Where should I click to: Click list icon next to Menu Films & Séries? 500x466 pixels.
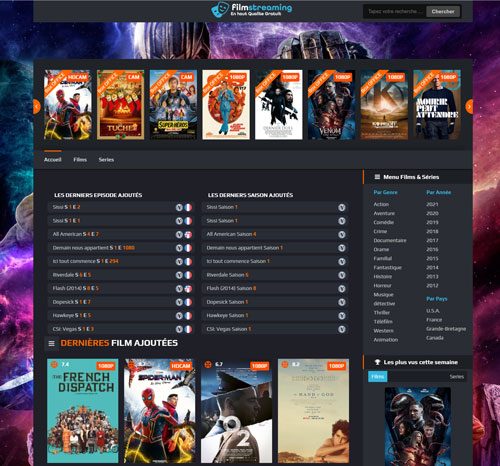377,177
